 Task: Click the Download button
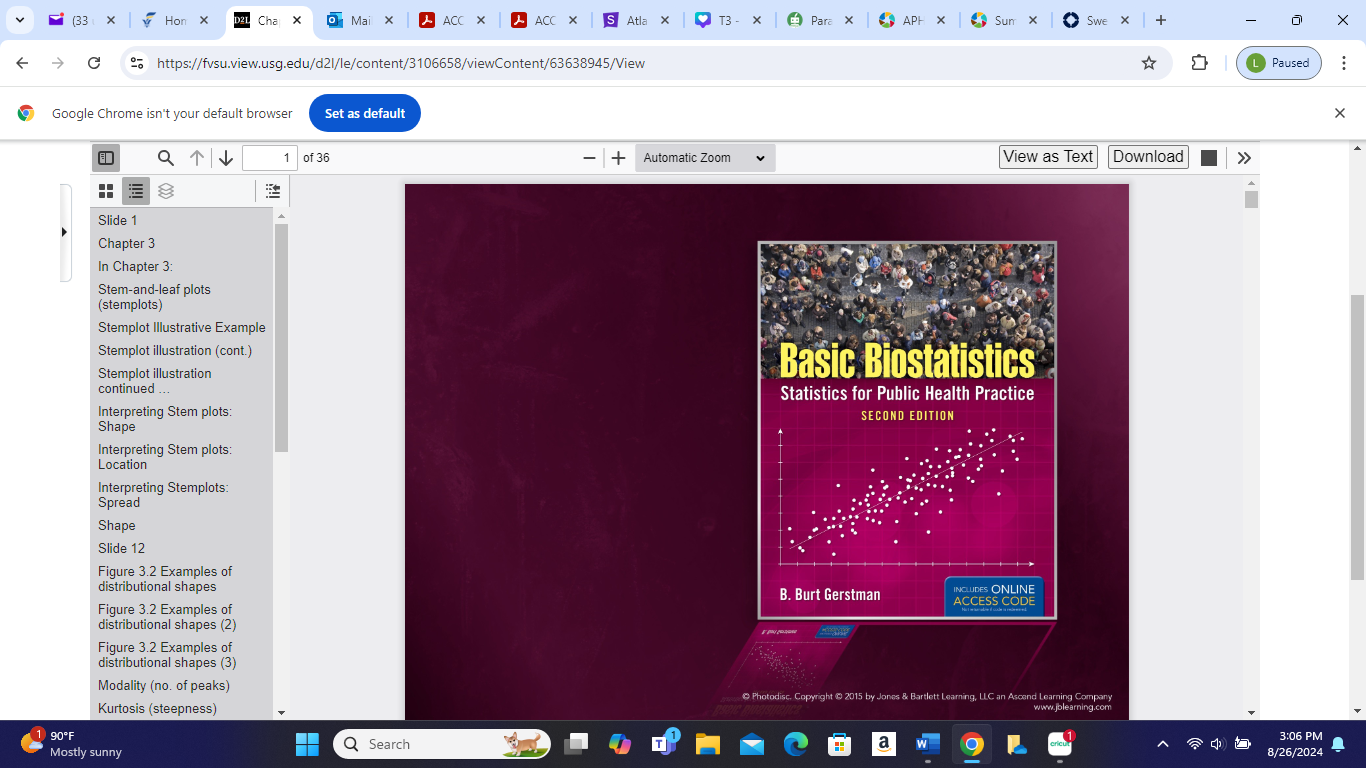point(1148,157)
